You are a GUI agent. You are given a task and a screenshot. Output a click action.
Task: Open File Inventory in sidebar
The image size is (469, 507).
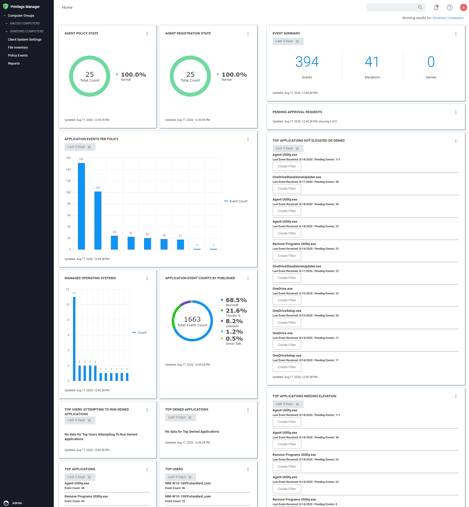tap(18, 48)
